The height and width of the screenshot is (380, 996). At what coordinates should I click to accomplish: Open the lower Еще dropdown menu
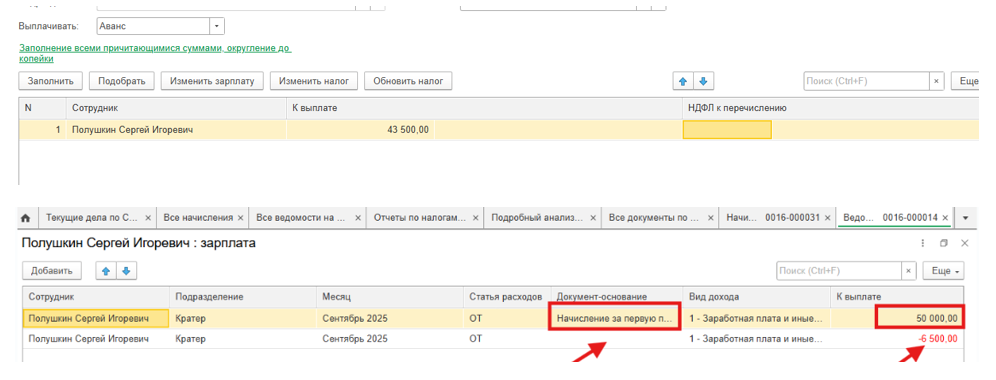click(x=943, y=271)
